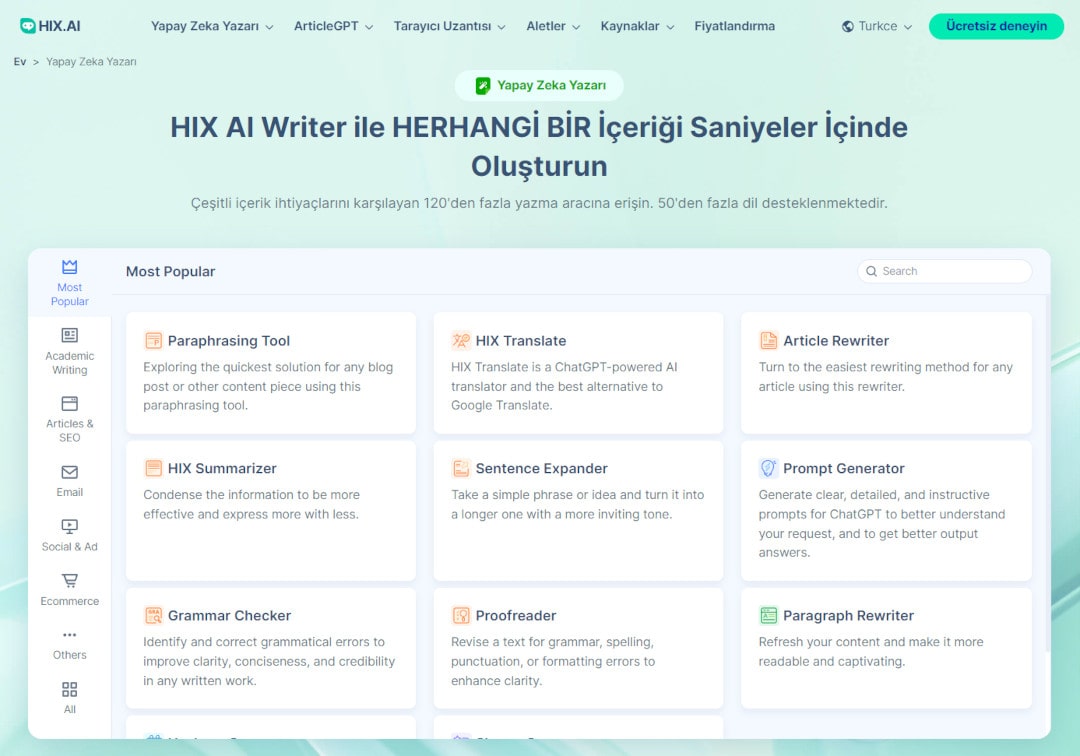The width and height of the screenshot is (1080, 756).
Task: Click the Others three-dots icon
Action: 70,635
